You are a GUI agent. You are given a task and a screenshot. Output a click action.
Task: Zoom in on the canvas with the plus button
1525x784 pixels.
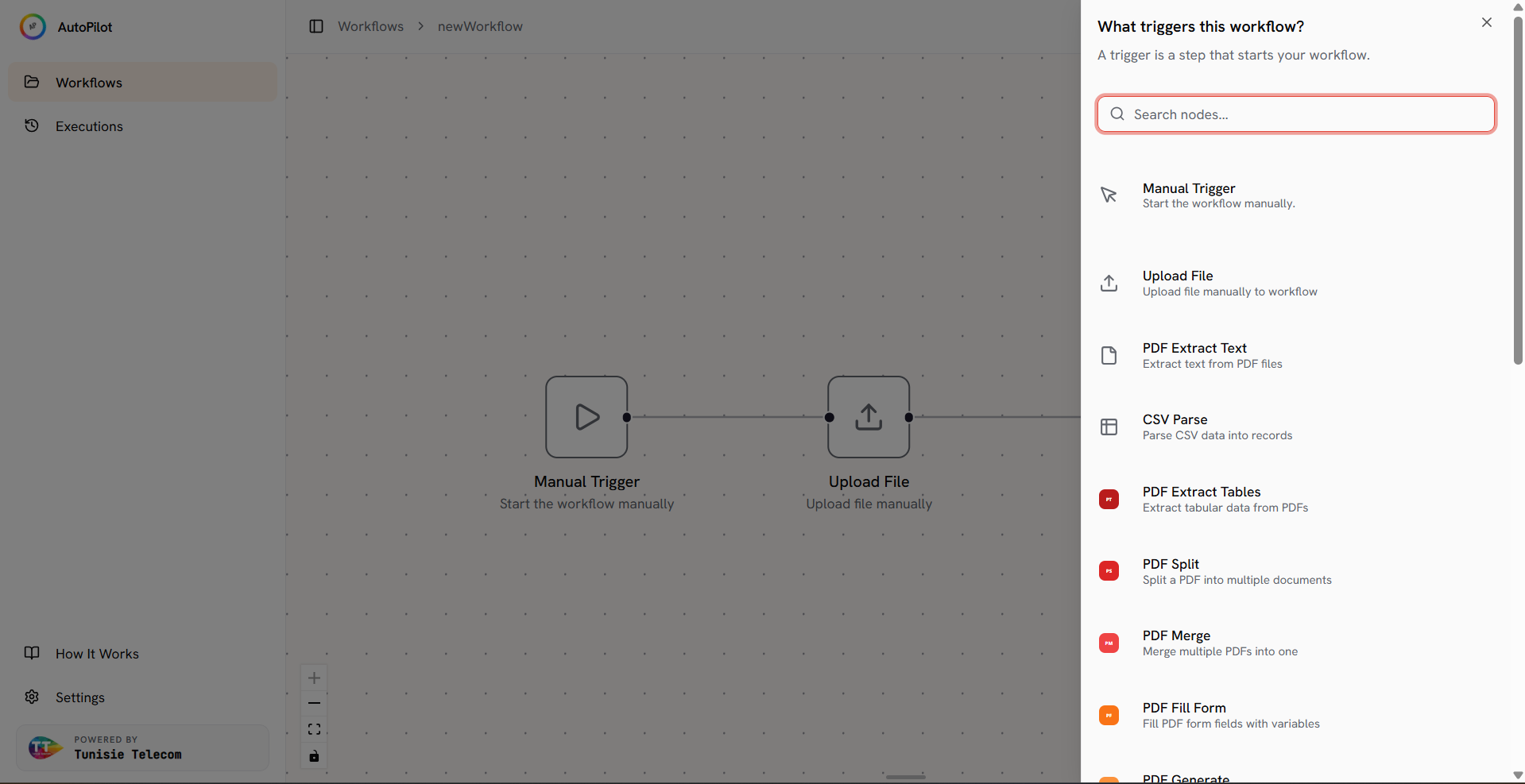(x=314, y=678)
